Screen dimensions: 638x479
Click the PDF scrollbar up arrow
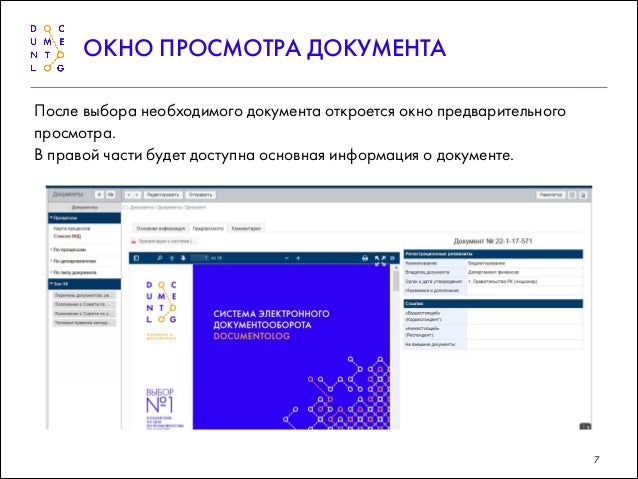(x=396, y=267)
